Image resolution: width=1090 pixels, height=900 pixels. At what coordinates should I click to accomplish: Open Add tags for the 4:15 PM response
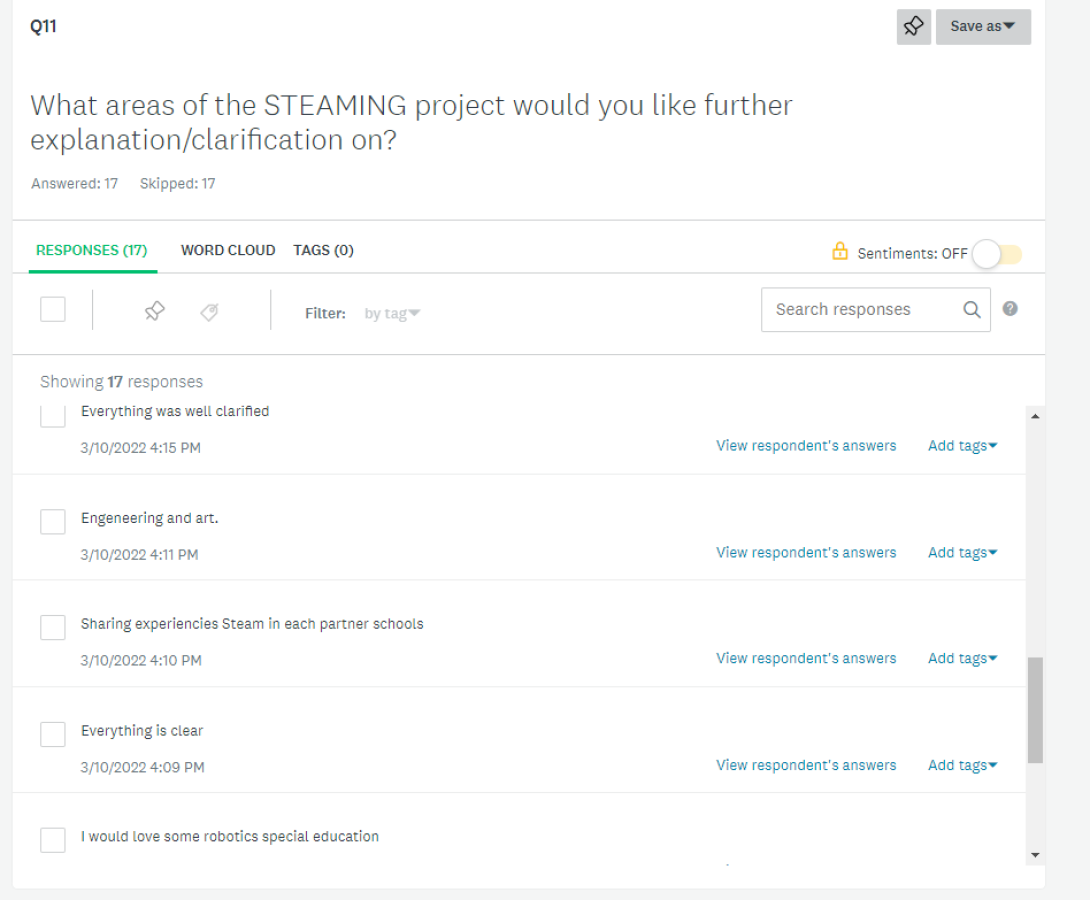pyautogui.click(x=962, y=446)
